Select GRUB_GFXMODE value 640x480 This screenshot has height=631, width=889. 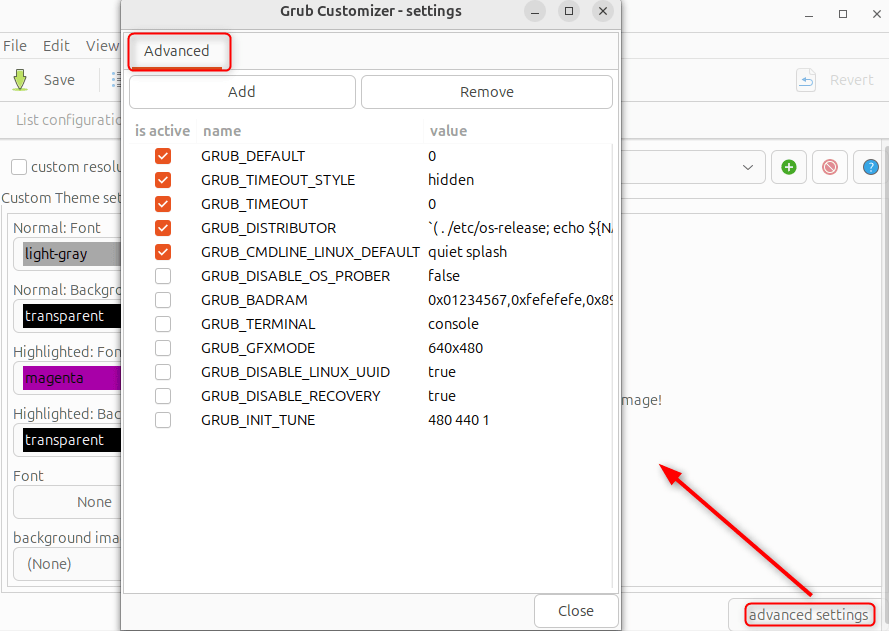[x=455, y=348]
